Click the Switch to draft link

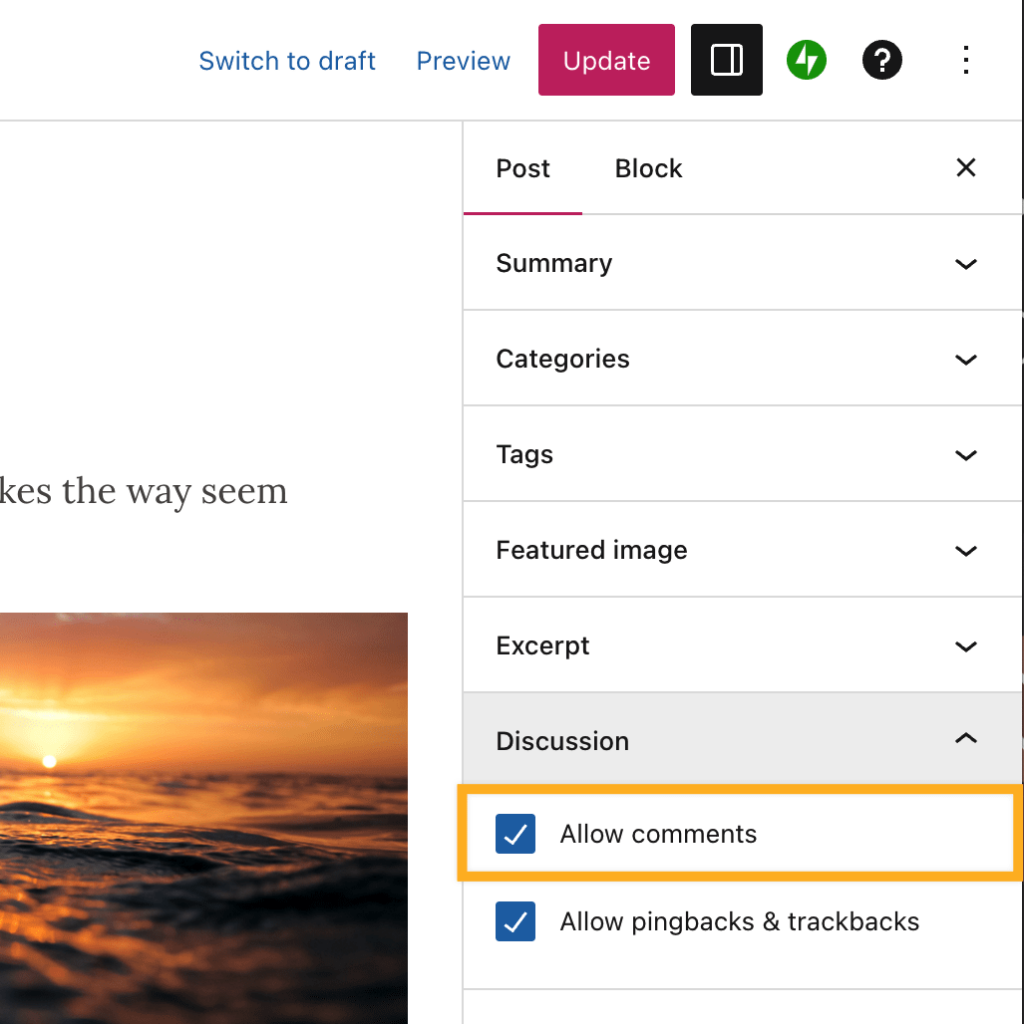click(287, 60)
